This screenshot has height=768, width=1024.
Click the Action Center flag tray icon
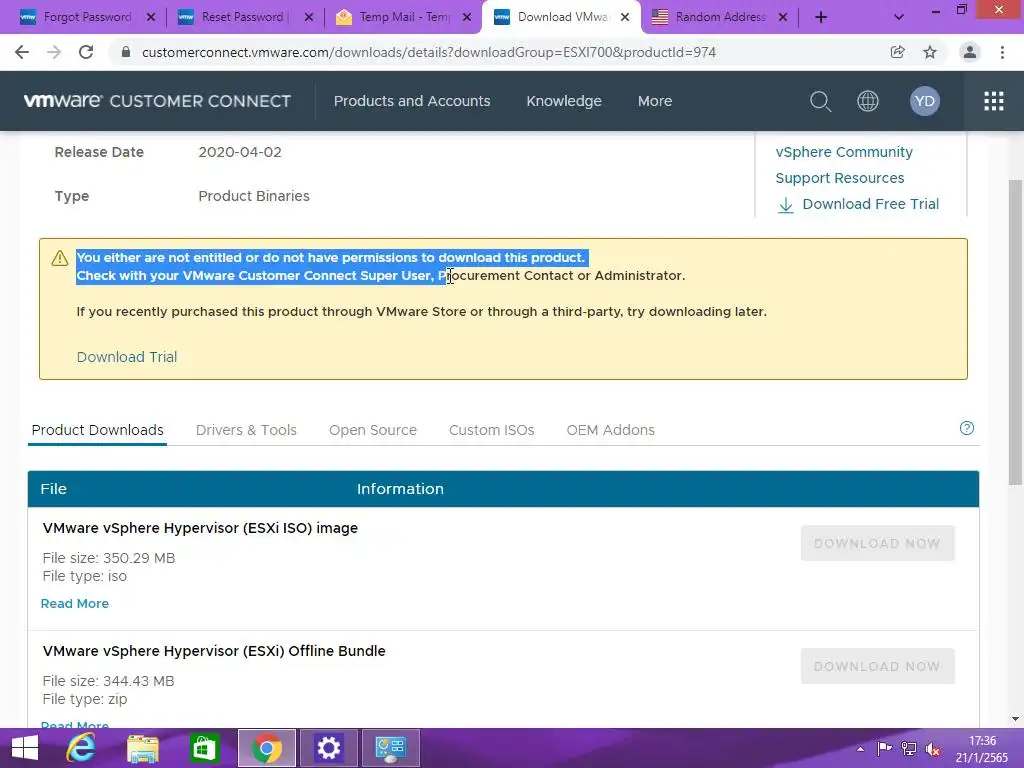coord(884,749)
